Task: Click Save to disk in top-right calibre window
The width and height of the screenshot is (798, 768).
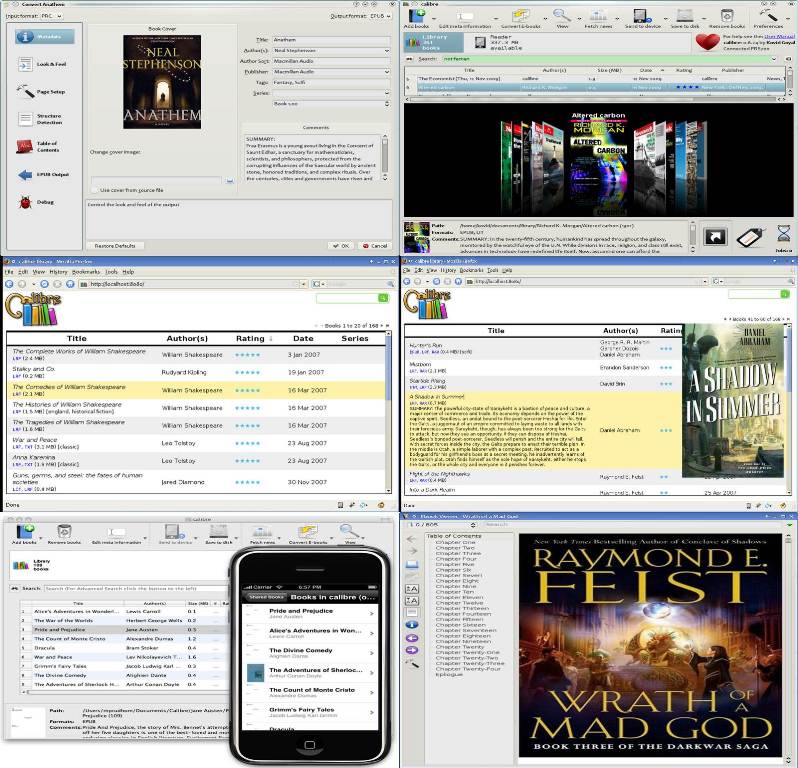Action: (x=685, y=18)
